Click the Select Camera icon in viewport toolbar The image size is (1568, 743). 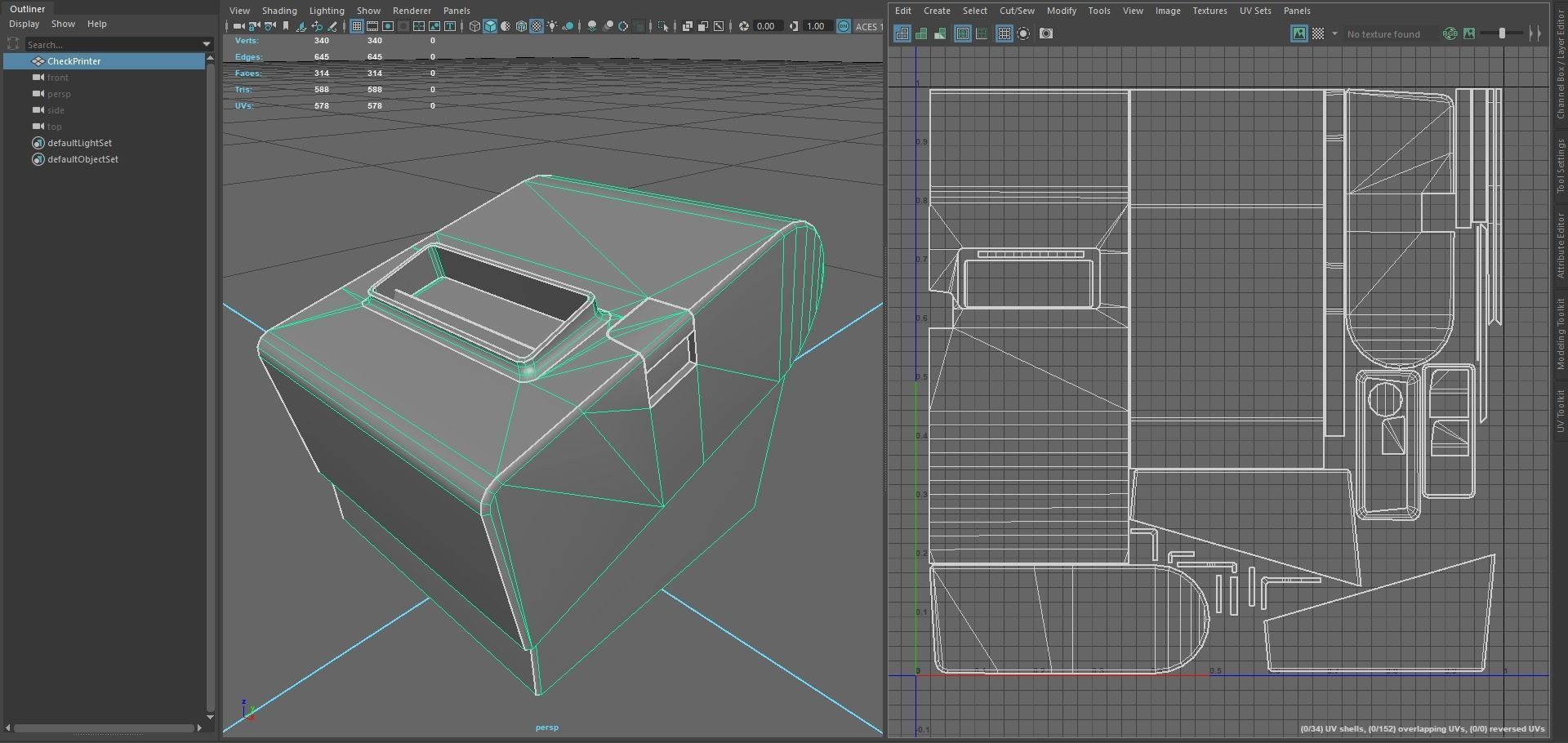[238, 26]
